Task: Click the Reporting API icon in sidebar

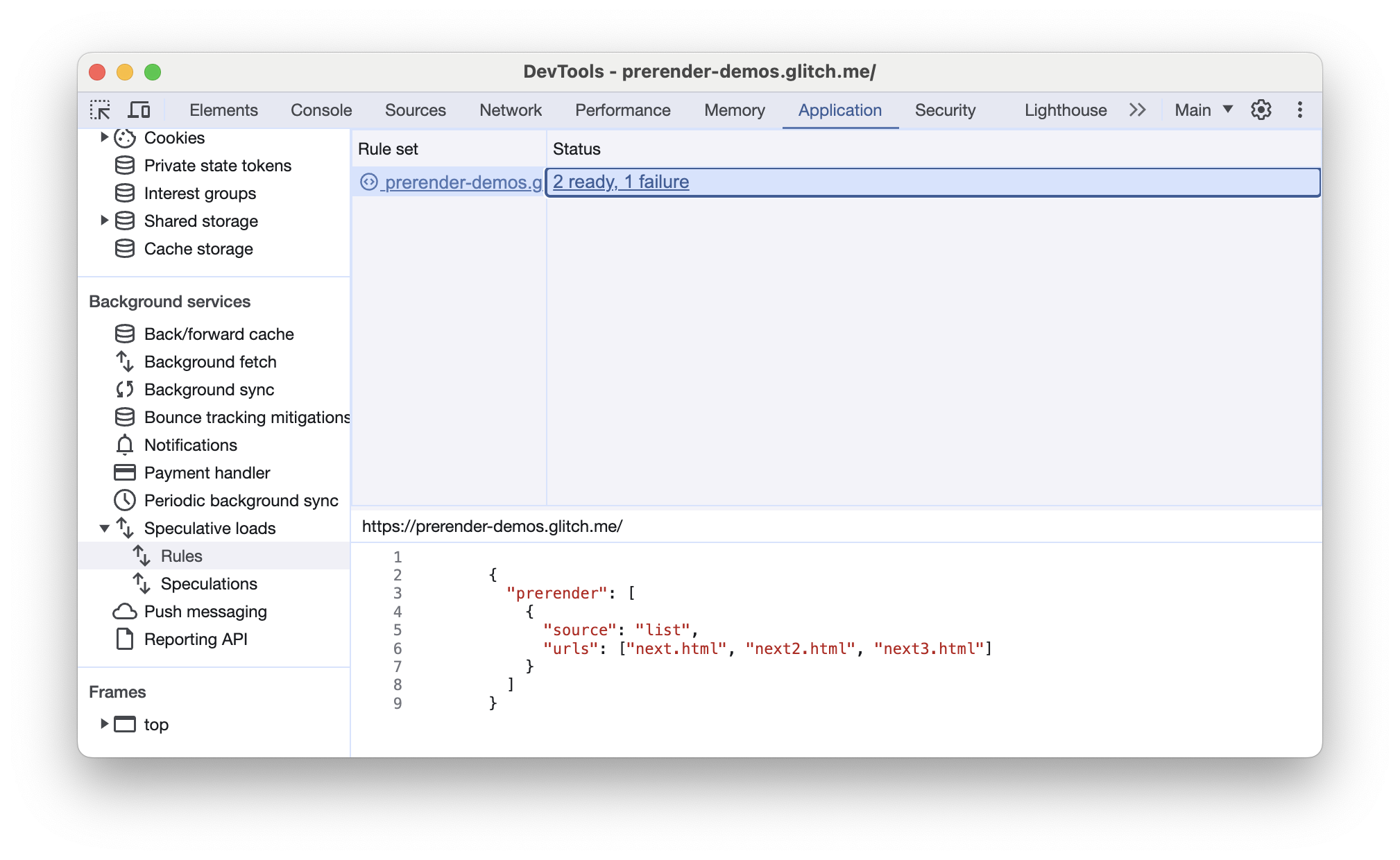Action: tap(123, 640)
